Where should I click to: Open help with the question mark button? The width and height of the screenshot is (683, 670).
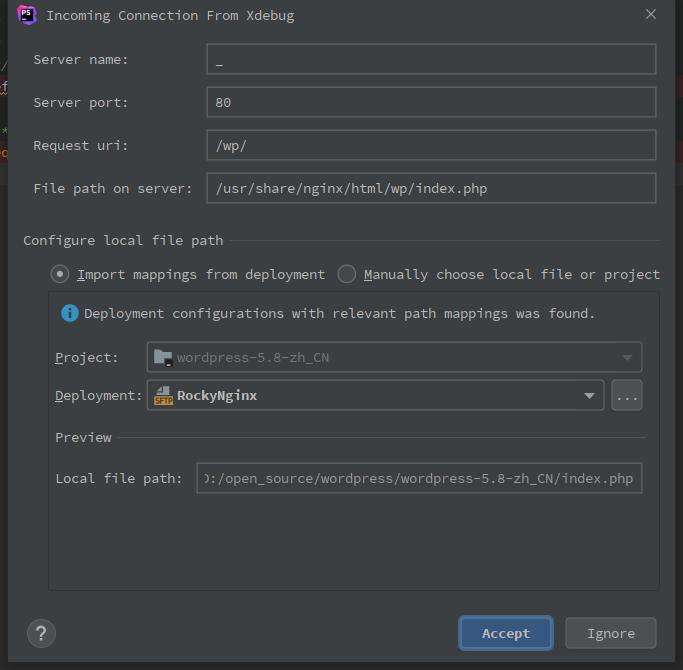click(41, 633)
